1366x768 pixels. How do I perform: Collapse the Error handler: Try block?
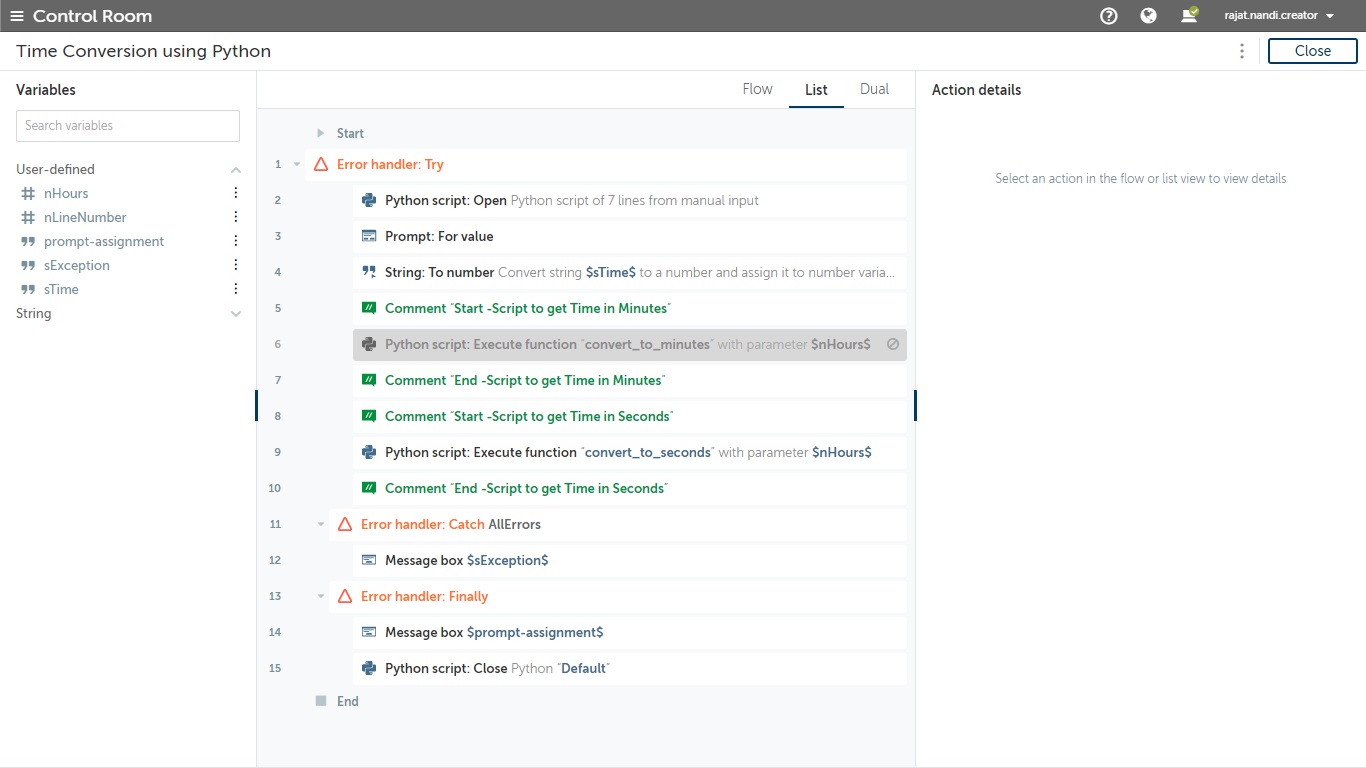pyautogui.click(x=297, y=164)
